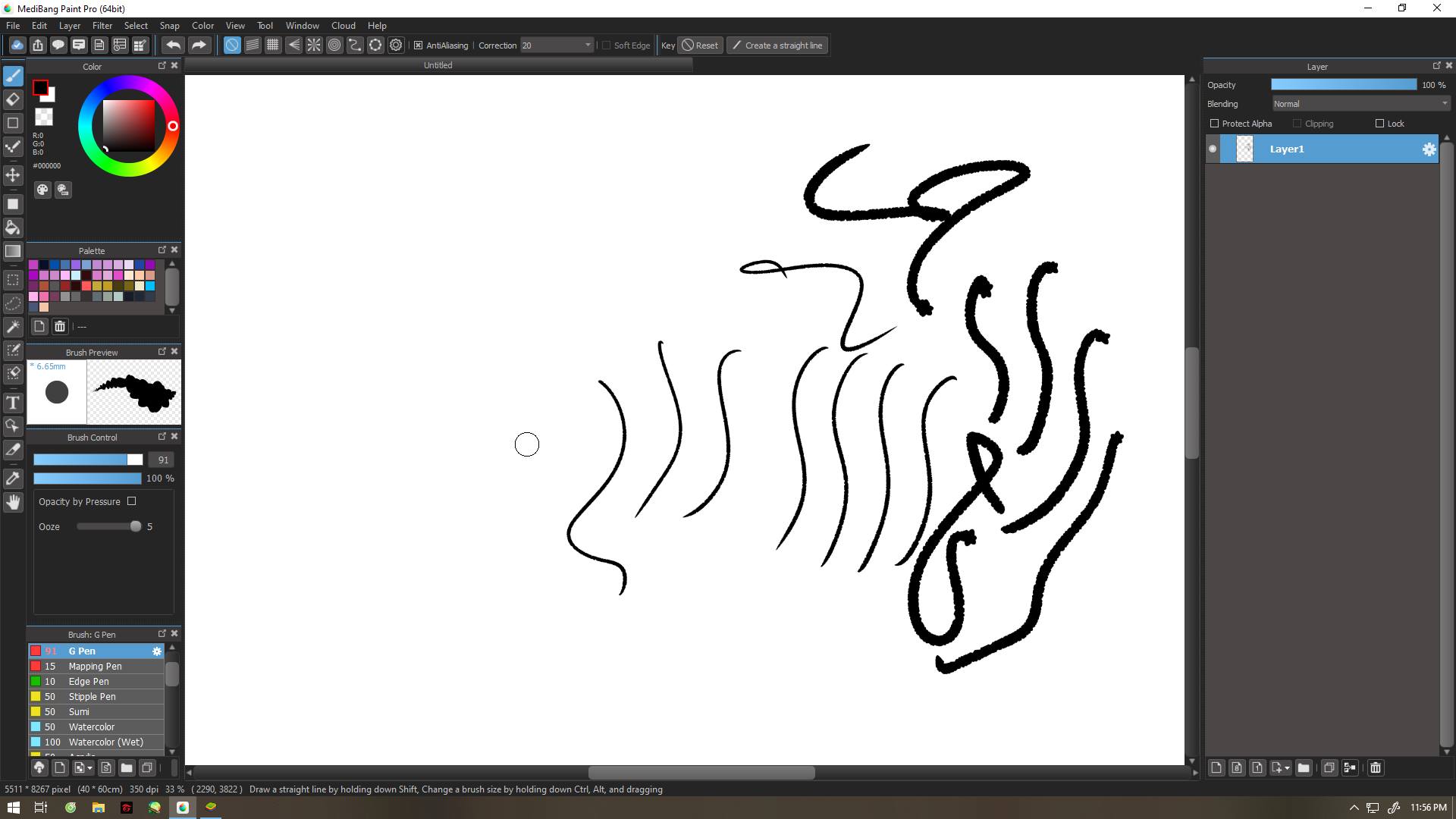The width and height of the screenshot is (1456, 819).
Task: Adjust the Ooze slider
Action: click(x=109, y=526)
